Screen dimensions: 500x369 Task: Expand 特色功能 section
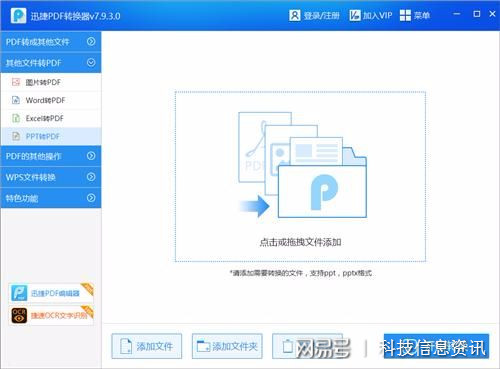51,198
